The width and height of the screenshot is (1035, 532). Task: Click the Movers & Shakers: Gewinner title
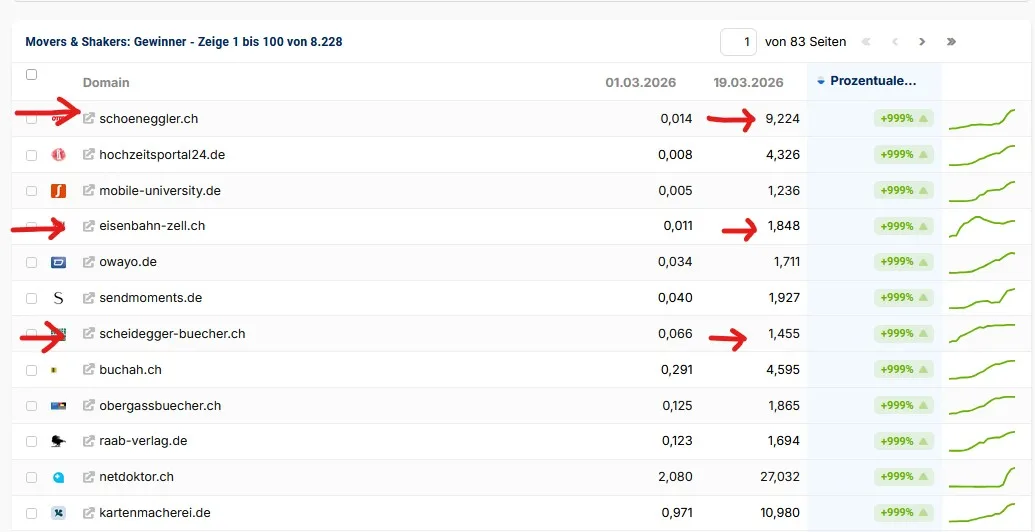[184, 42]
